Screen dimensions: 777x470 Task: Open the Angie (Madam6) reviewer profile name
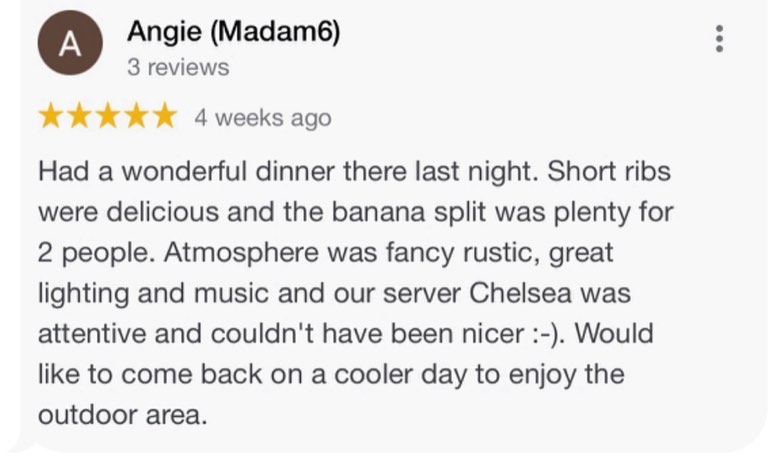click(x=233, y=32)
